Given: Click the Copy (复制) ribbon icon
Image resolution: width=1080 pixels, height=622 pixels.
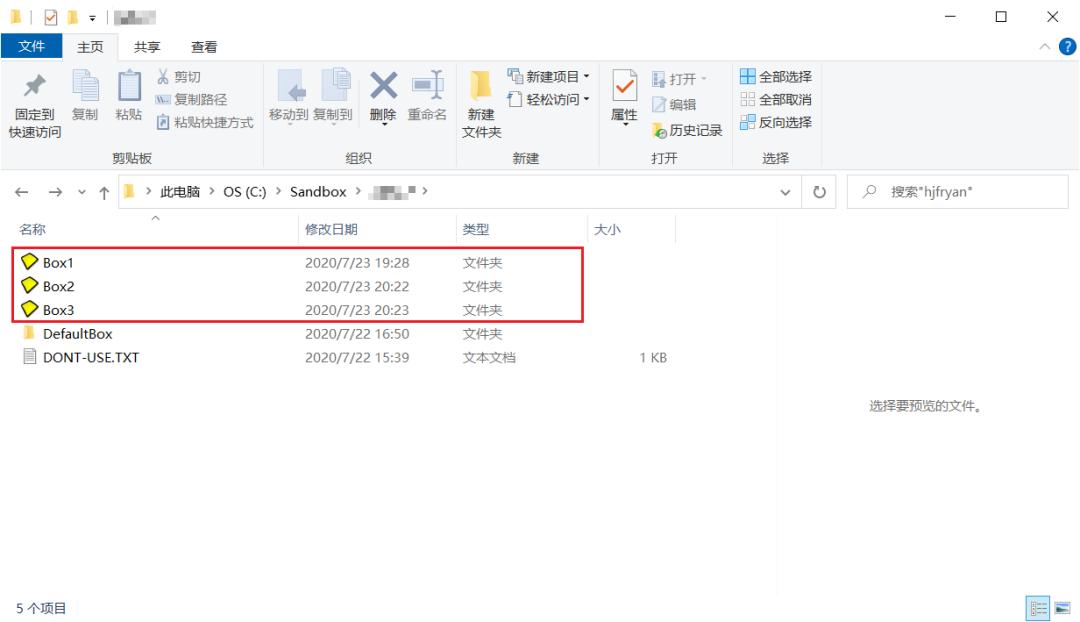Looking at the screenshot, I should pyautogui.click(x=85, y=87).
